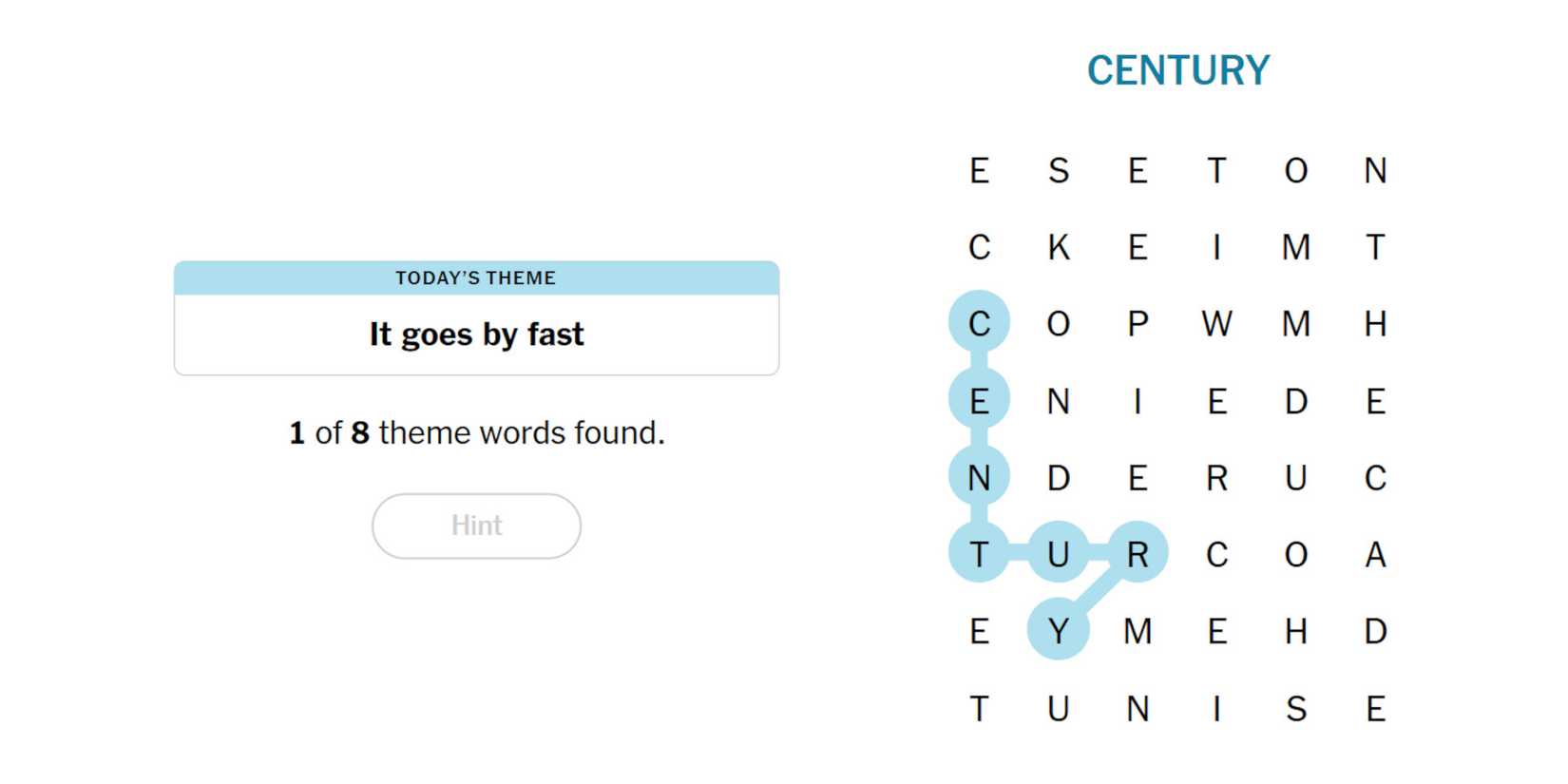This screenshot has width=1568, height=784.
Task: Tap the letter W in the grid
Action: 1216,323
